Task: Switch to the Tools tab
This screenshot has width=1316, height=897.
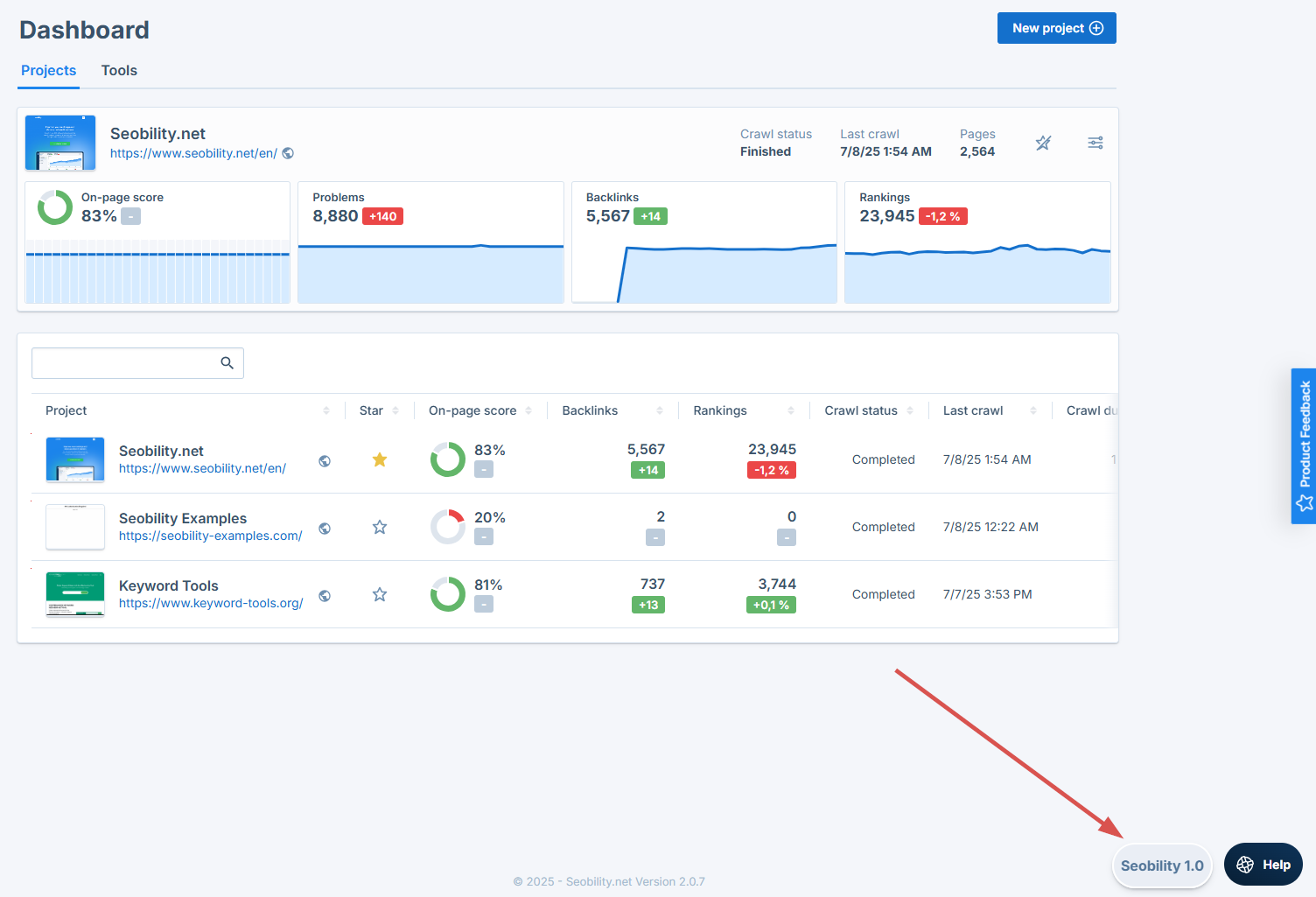Action: point(119,71)
